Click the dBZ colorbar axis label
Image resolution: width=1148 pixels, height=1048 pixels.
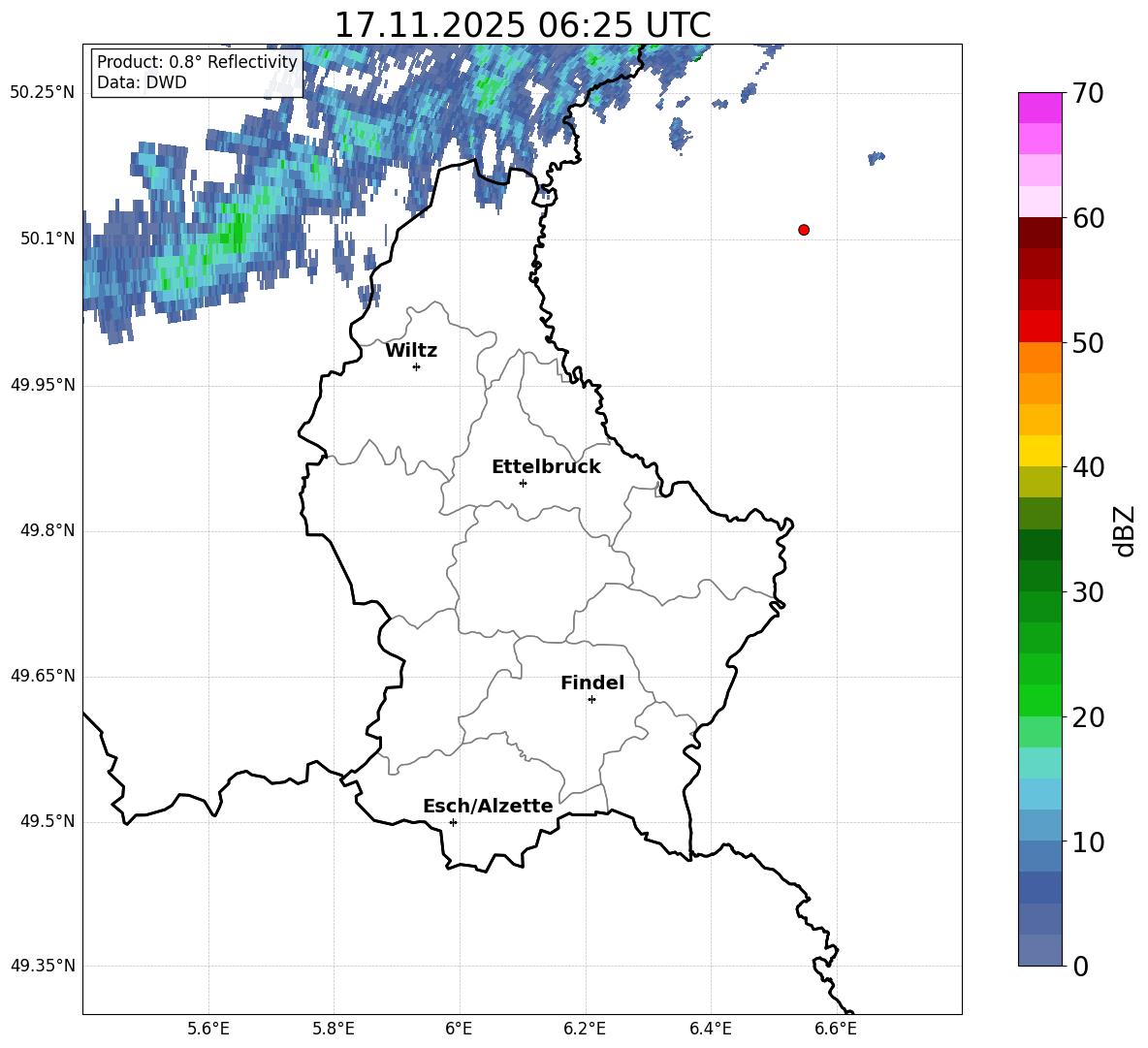[1124, 530]
